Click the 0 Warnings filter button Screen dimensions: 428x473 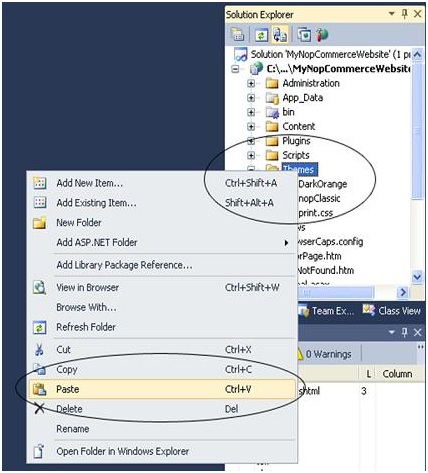pyautogui.click(x=324, y=354)
